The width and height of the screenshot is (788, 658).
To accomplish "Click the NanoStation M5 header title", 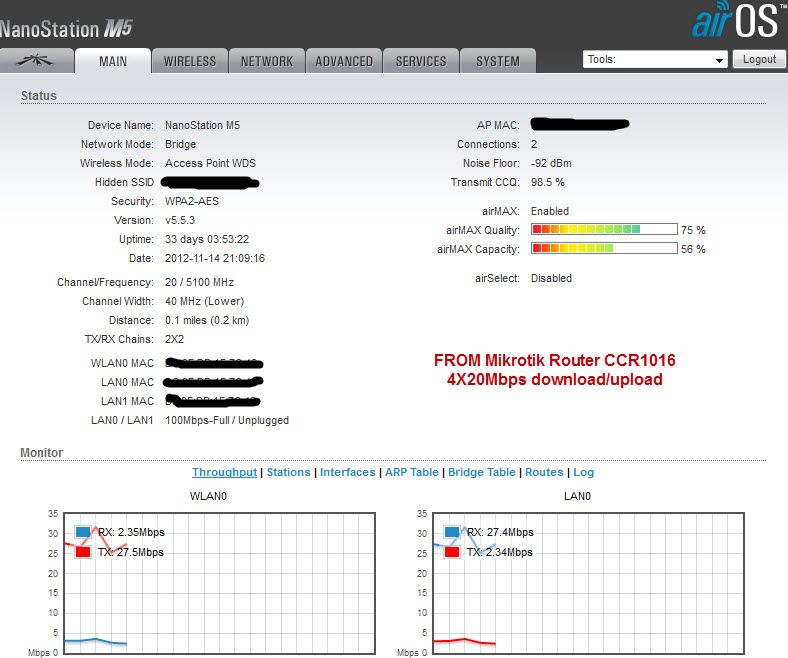I will [x=66, y=29].
